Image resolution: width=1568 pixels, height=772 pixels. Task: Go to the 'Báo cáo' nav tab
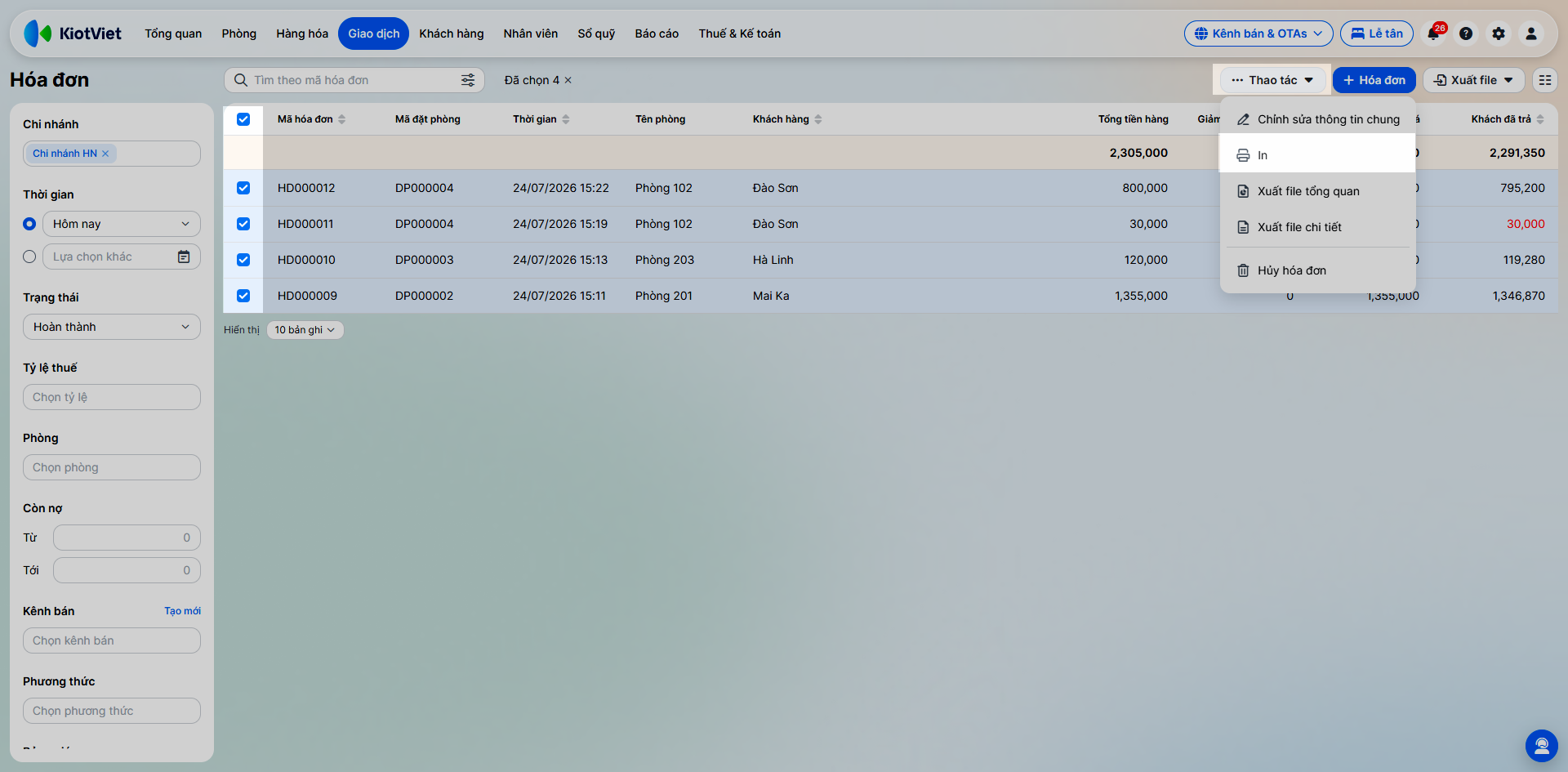pyautogui.click(x=657, y=33)
